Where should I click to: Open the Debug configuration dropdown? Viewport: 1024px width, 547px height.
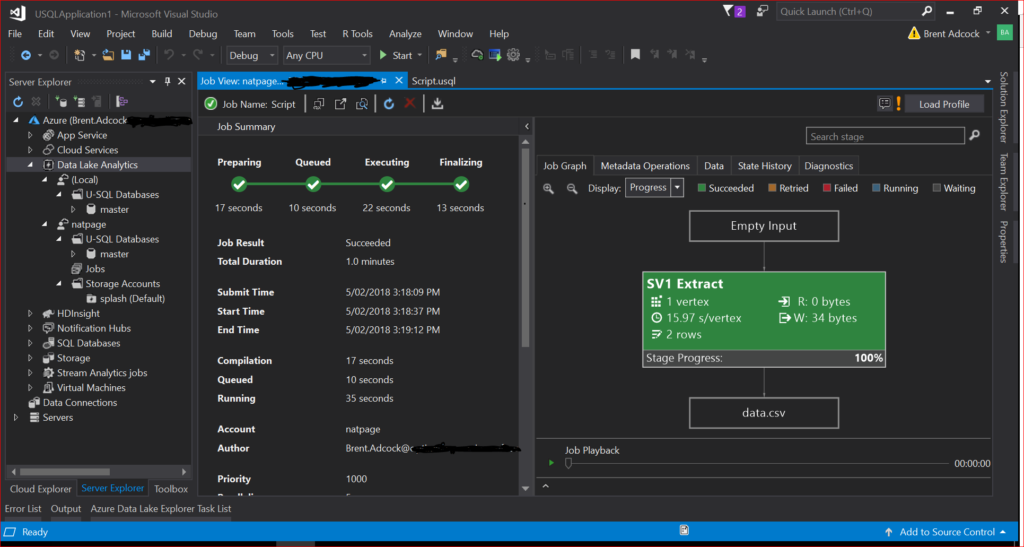[x=252, y=55]
